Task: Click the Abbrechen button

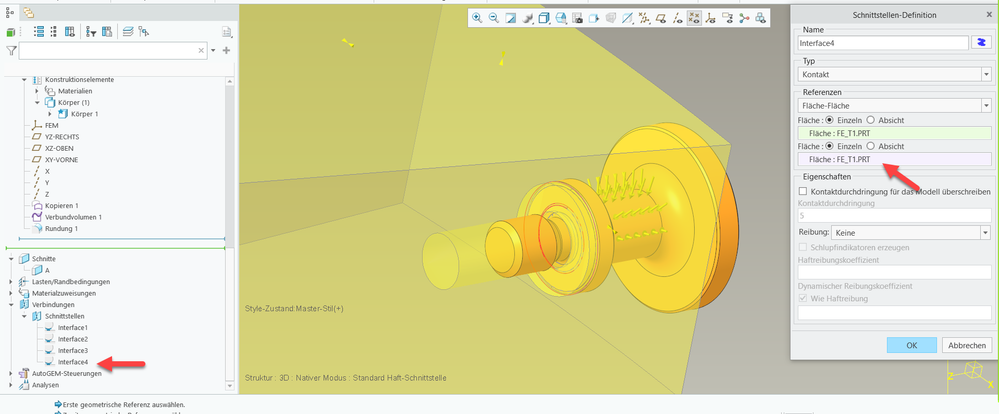Action: [x=967, y=345]
